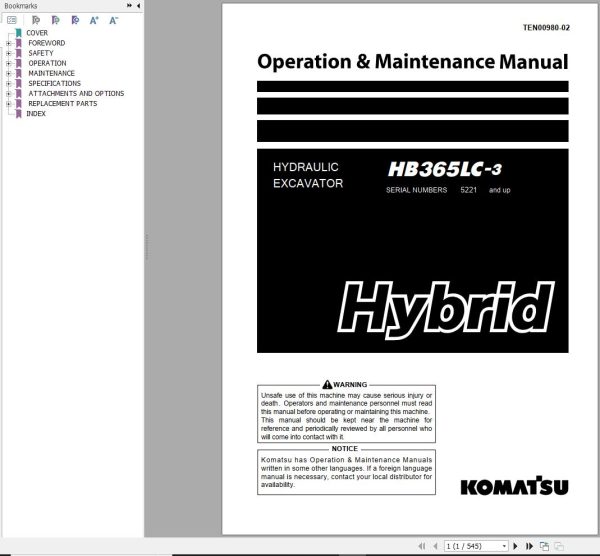Expand the SPECIFICATIONS bookmark
This screenshot has width=600, height=556.
(x=8, y=83)
